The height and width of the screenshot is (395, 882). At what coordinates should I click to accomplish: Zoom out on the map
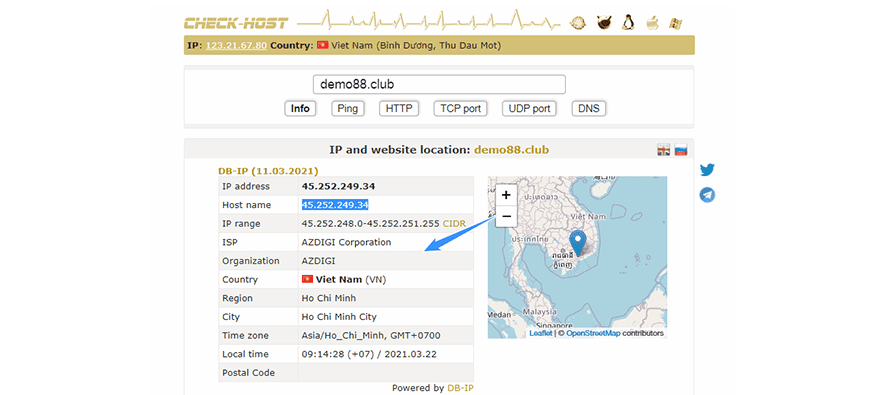(506, 216)
